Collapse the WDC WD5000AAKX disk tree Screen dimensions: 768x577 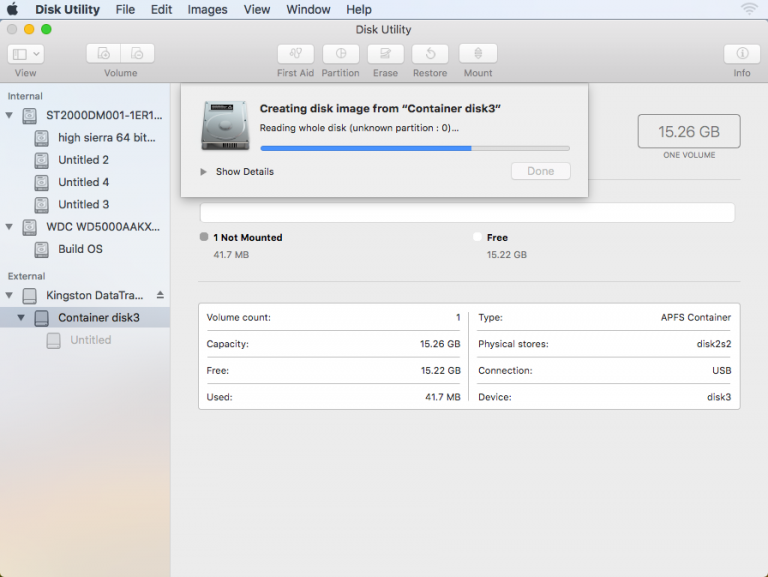point(9,227)
